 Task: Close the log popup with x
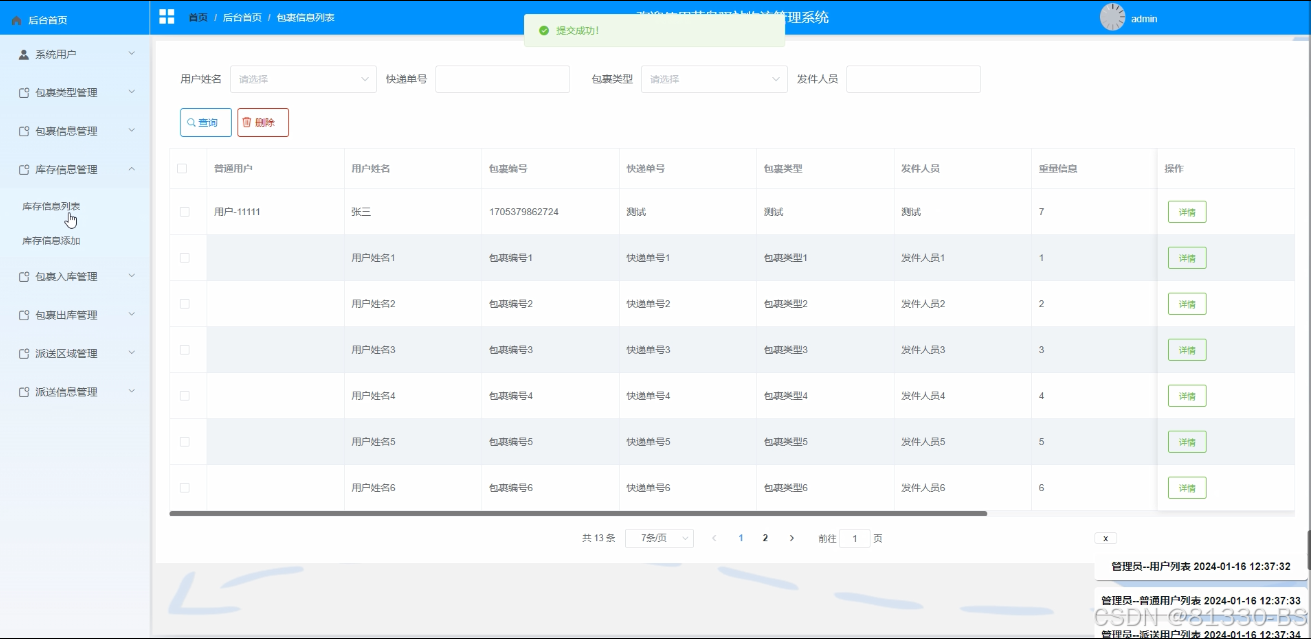1105,538
